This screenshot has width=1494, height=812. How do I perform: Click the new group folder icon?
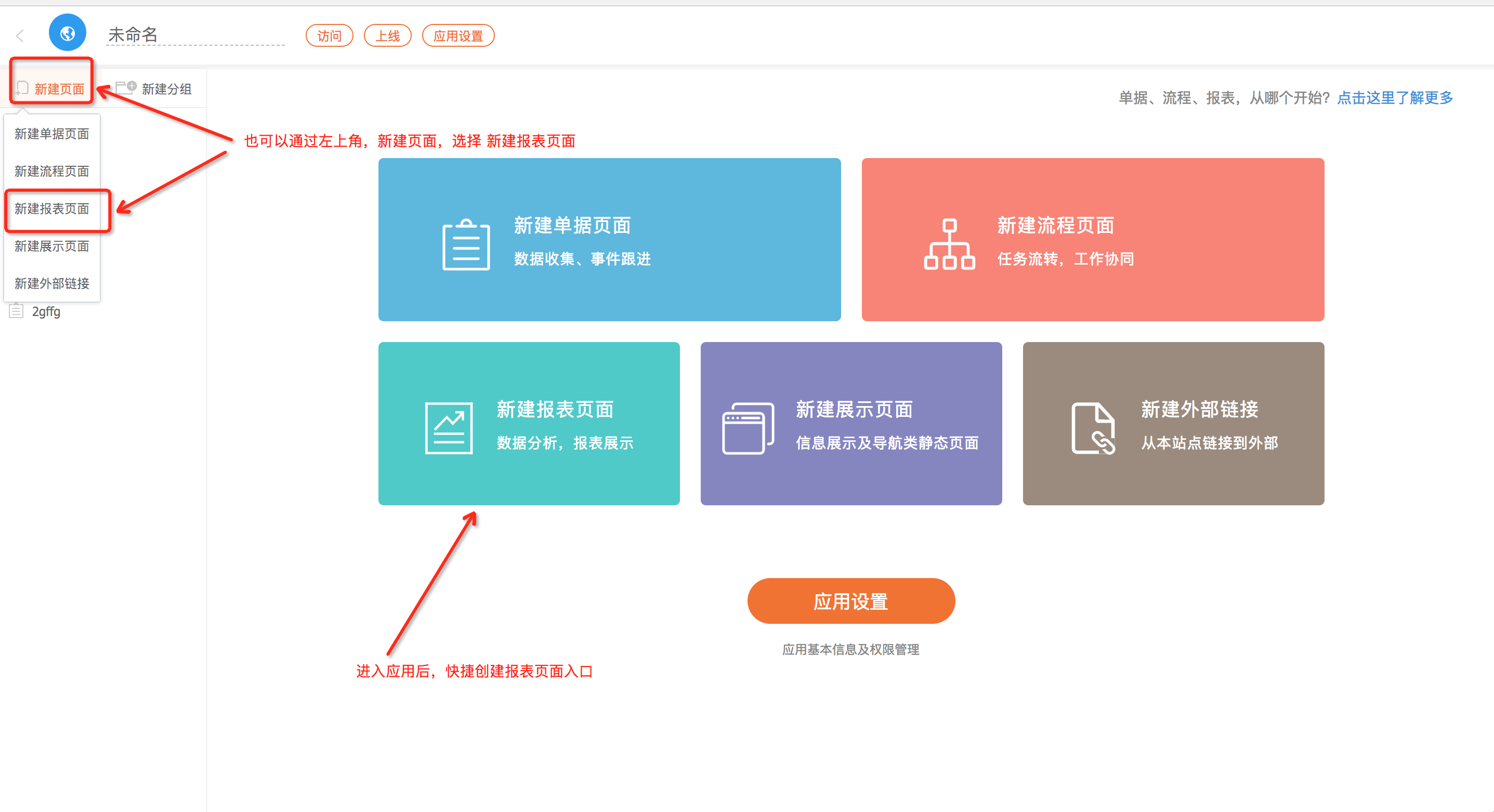[x=125, y=88]
